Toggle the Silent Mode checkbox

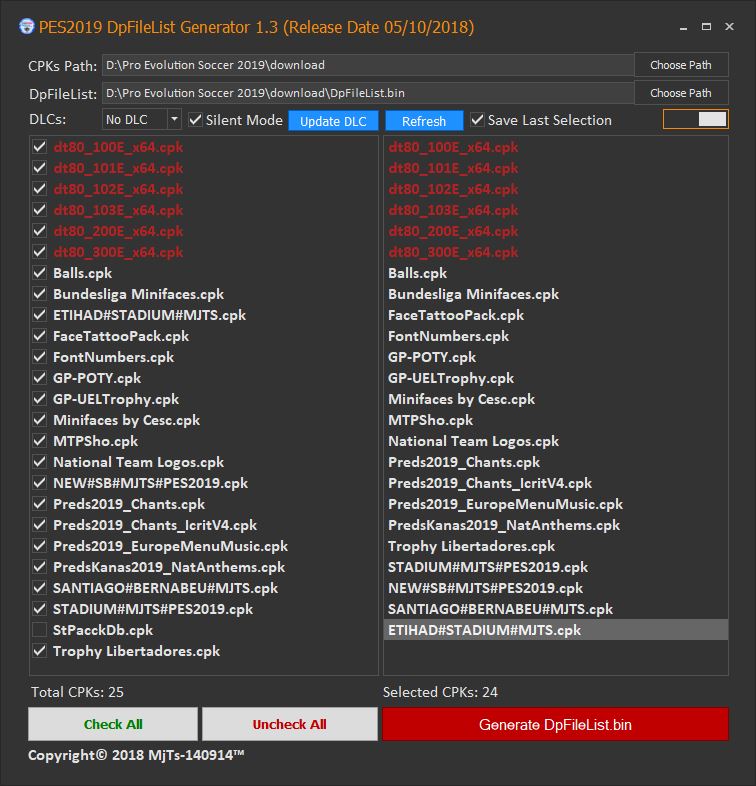pos(195,120)
